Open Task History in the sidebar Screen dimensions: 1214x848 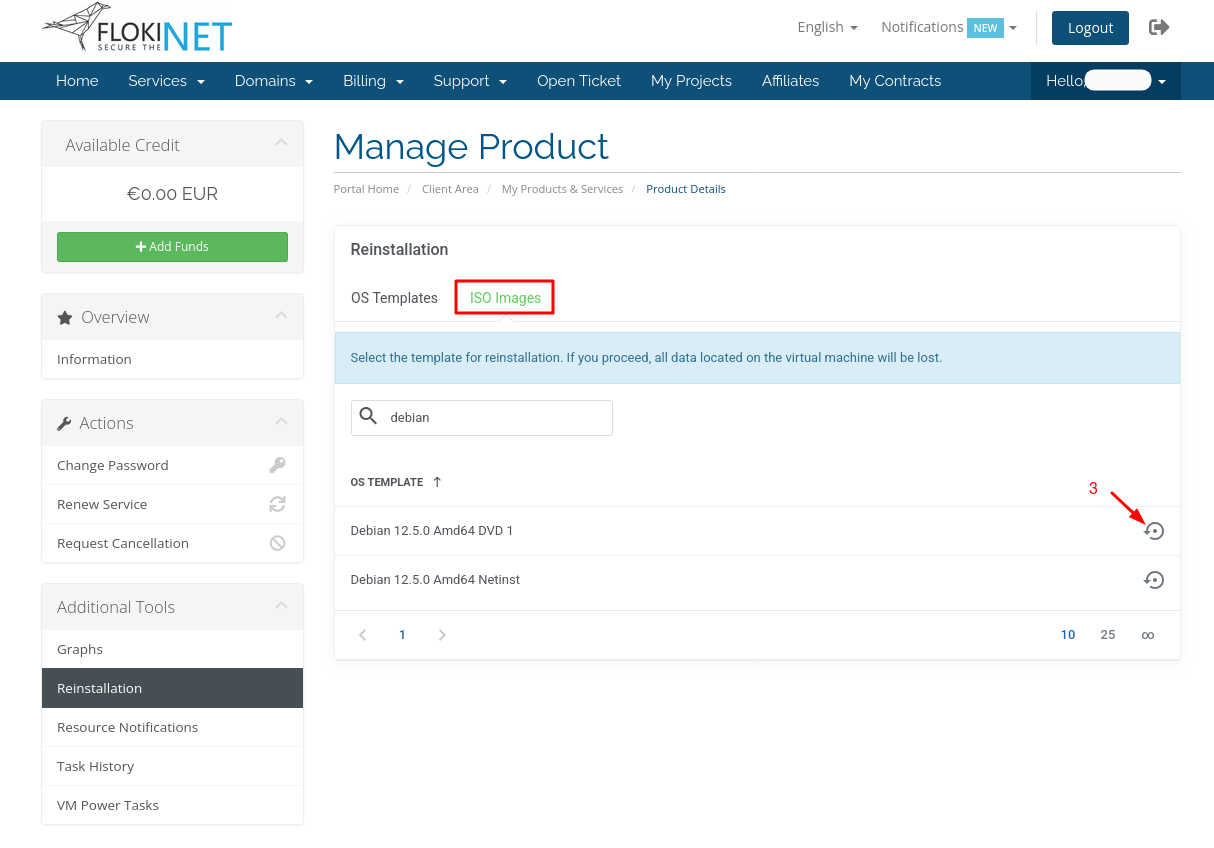click(96, 766)
